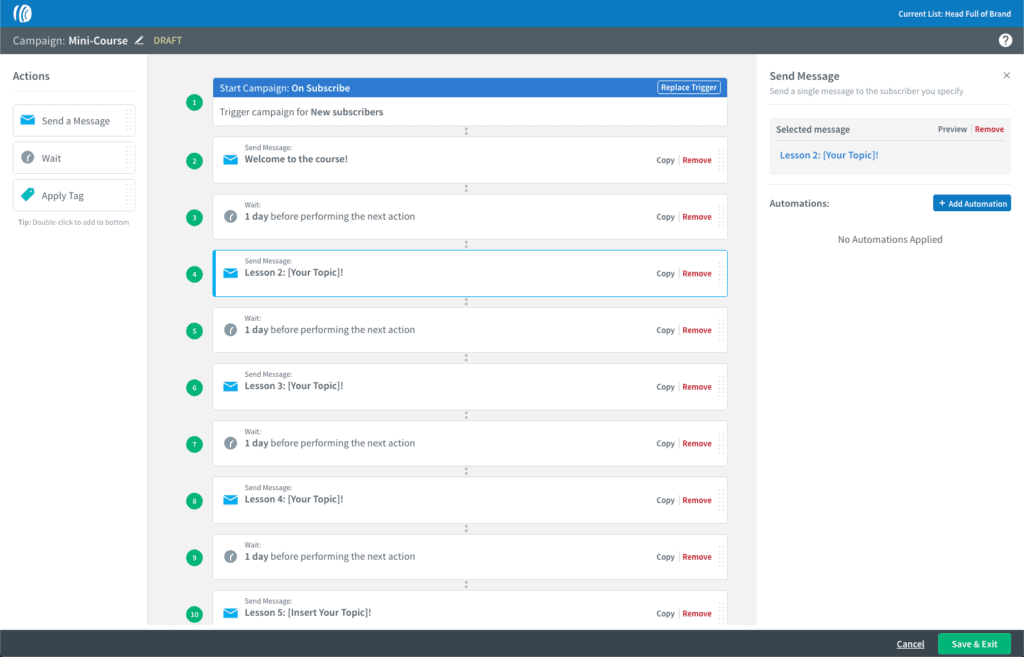Screen dimensions: 1024x657
Task: Click Replace Trigger button
Action: coord(689,88)
